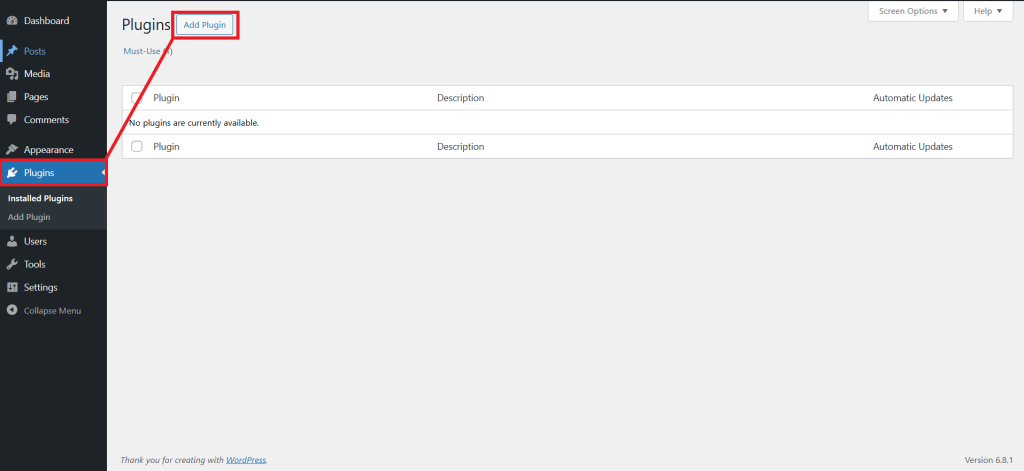Viewport: 1024px width, 471px height.
Task: Expand the Help dropdown tab
Action: [x=988, y=11]
